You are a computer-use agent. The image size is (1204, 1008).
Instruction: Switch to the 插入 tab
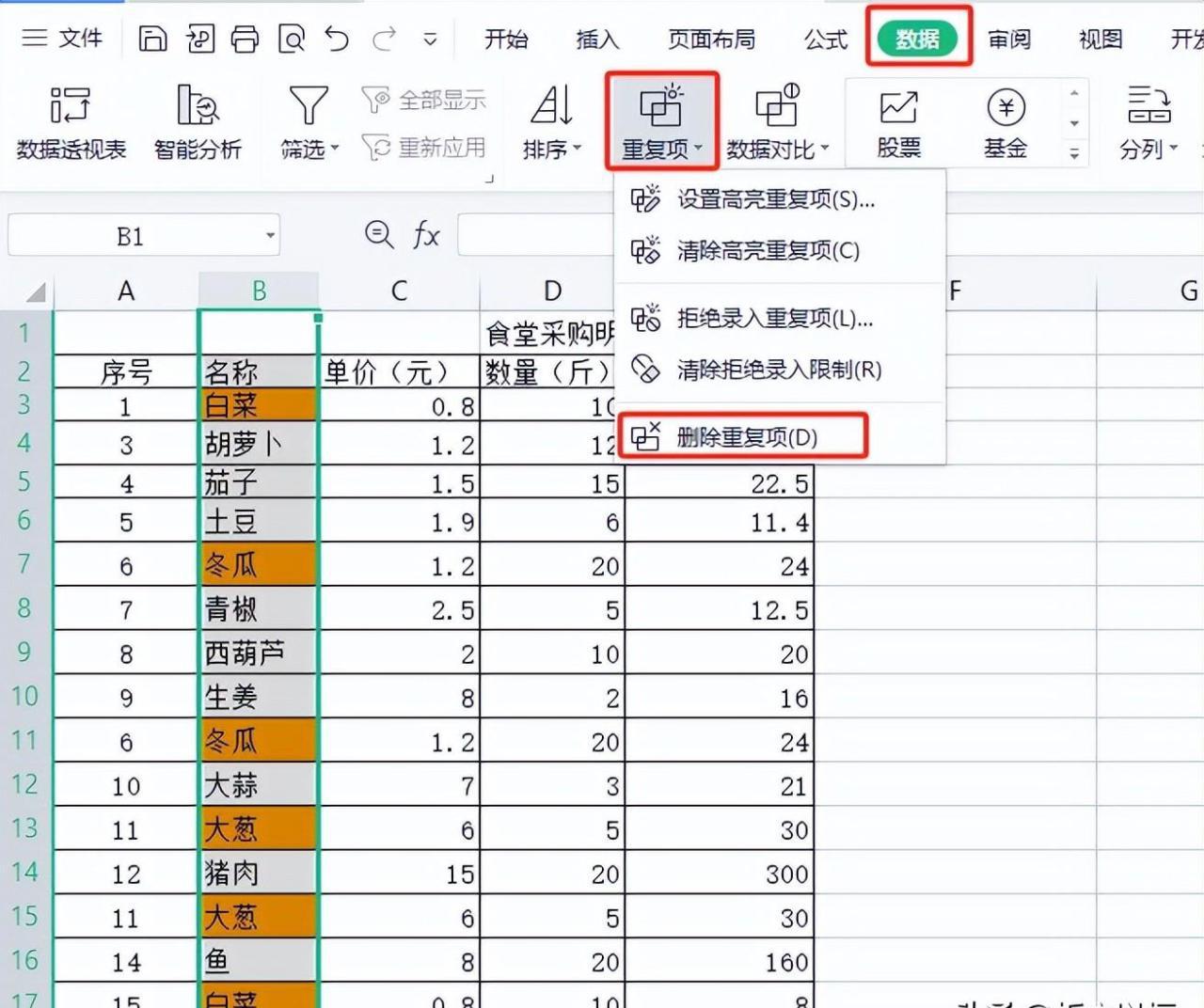597,39
